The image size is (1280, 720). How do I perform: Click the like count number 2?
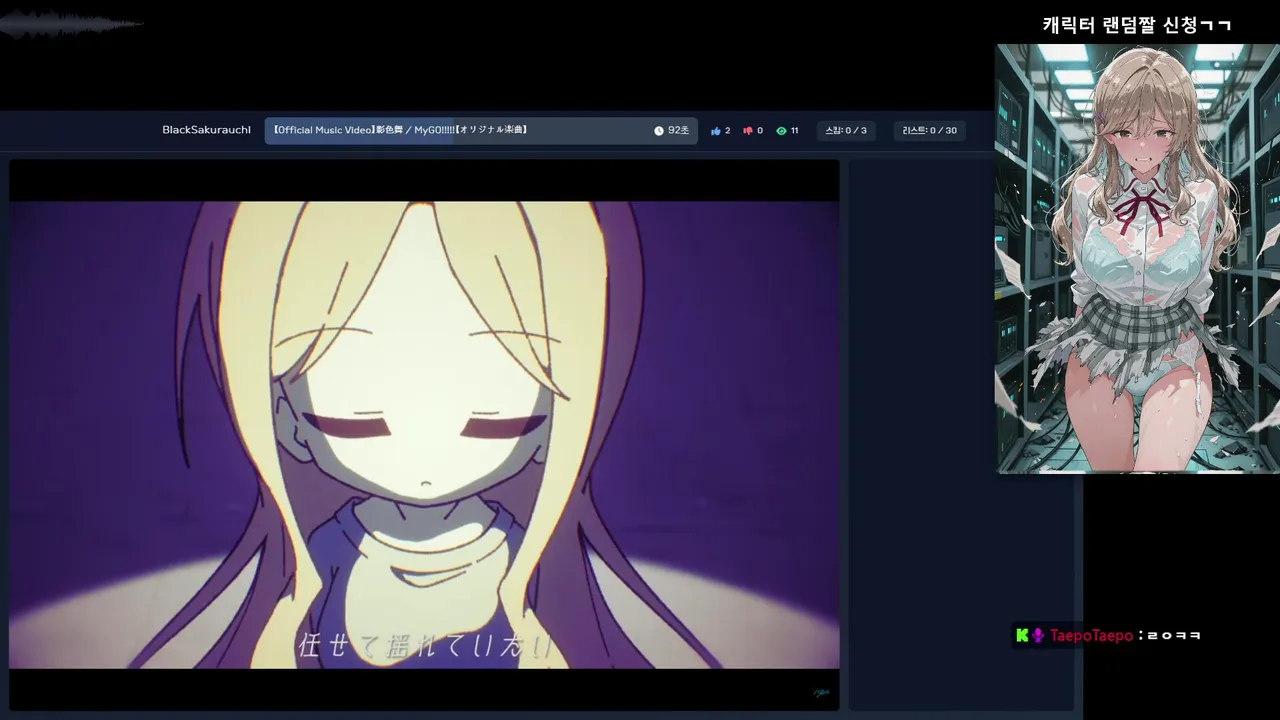727,131
